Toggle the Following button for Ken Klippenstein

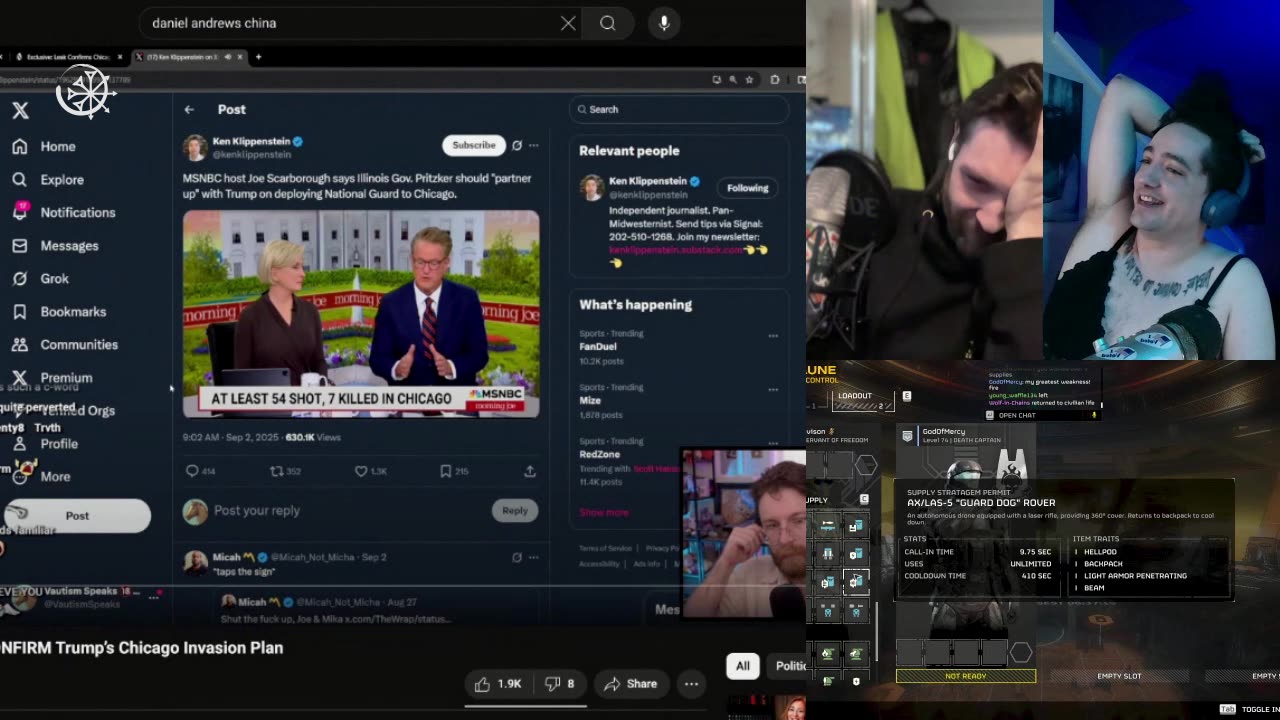tap(748, 188)
